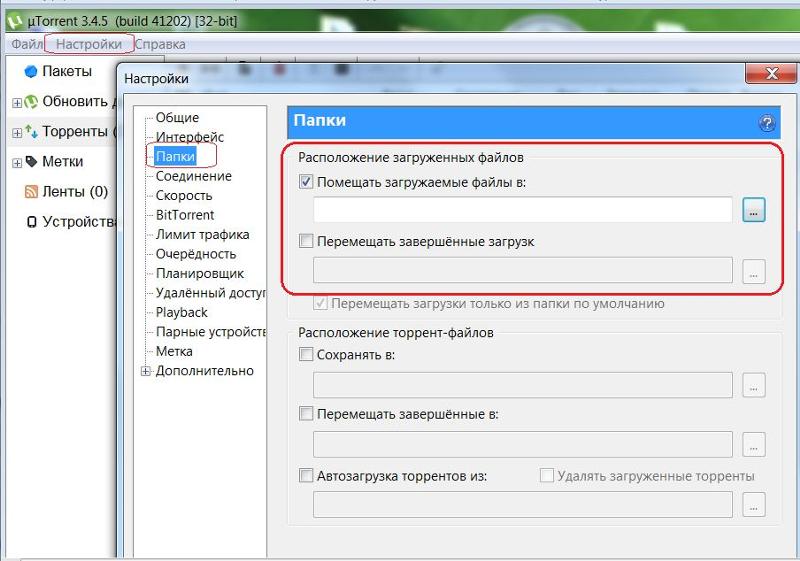The height and width of the screenshot is (561, 800).
Task: Select Очерёдность in settings tree
Action: click(x=196, y=253)
